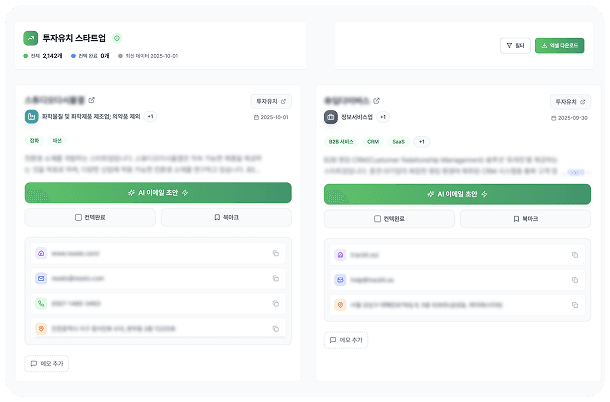Click the 2025-10-01 date in the 화학제품 제조업 card
610x402 pixels.
coord(271,117)
